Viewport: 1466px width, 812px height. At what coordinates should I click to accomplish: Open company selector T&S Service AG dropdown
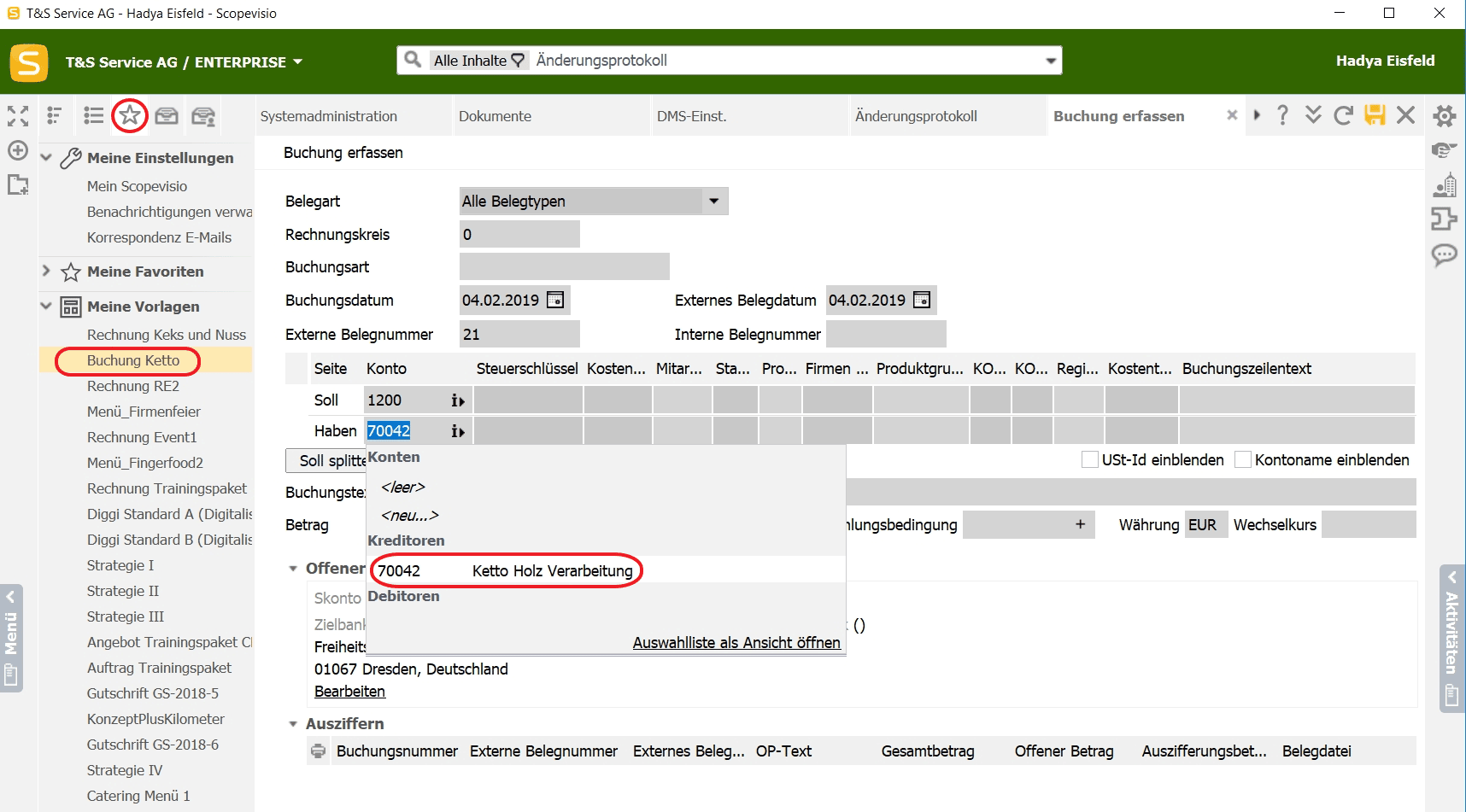(297, 61)
